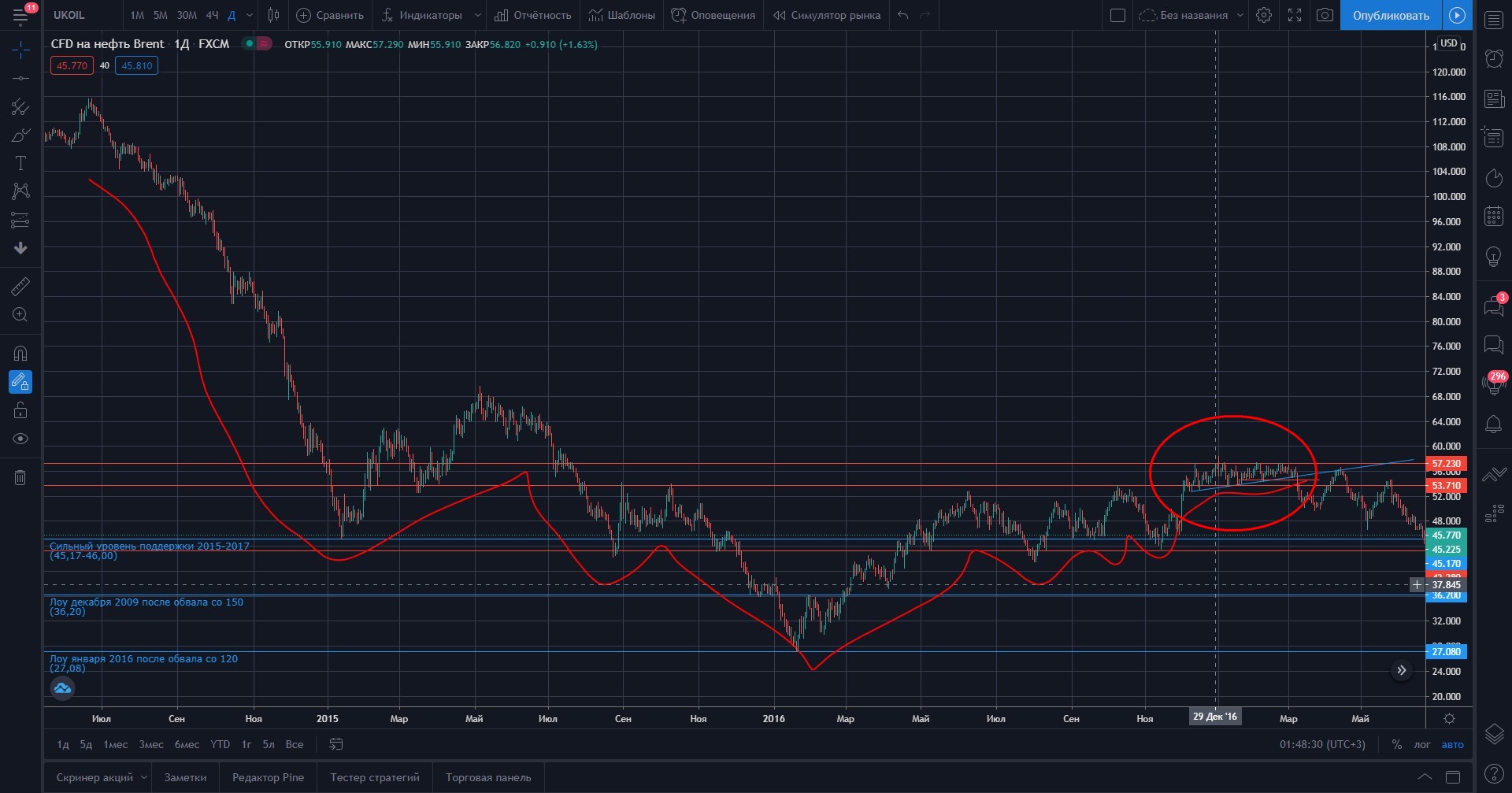
Task: Expand the Без названия layout dropdown
Action: pyautogui.click(x=1240, y=15)
